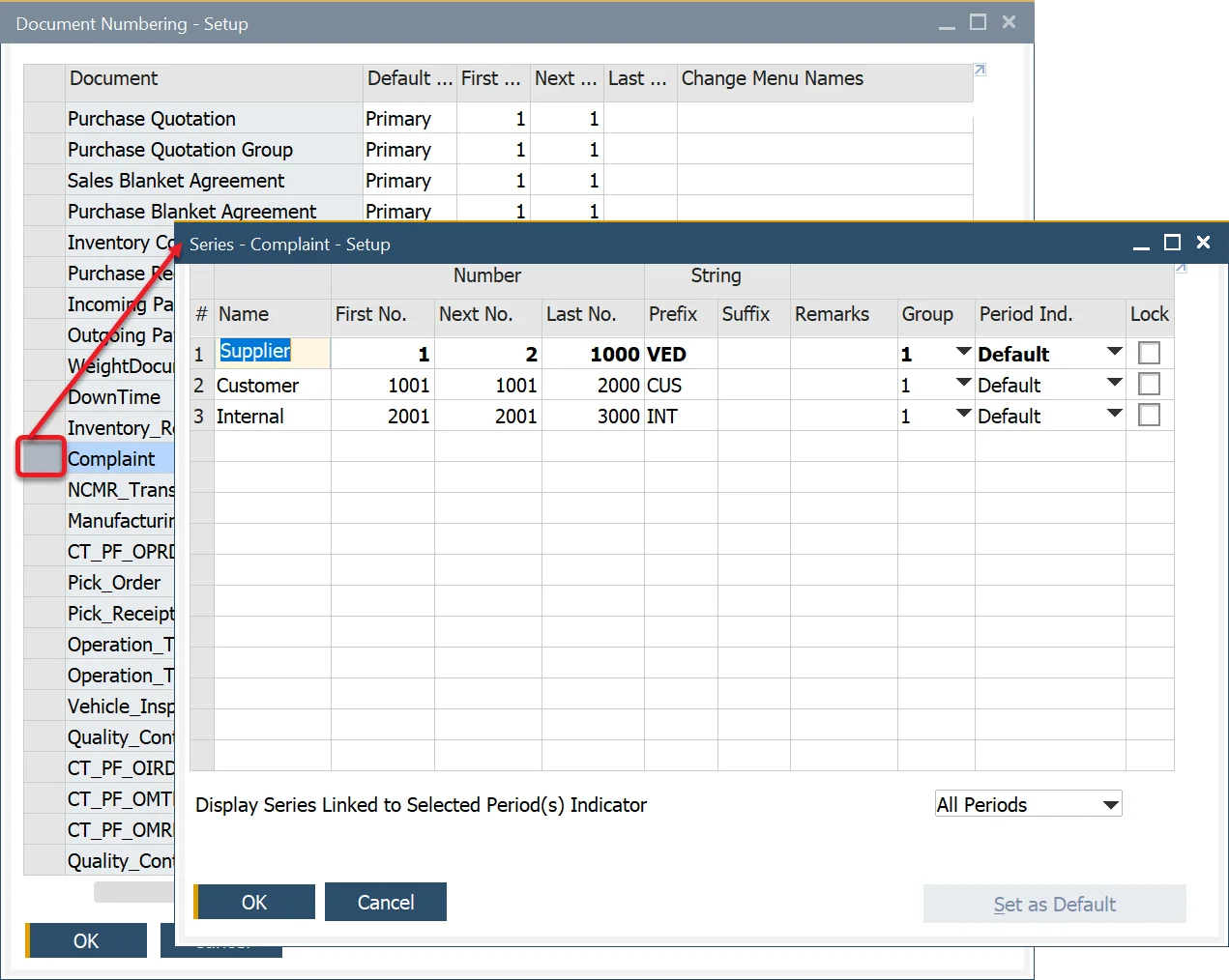The image size is (1229, 980).
Task: Check the Lock box for Internal series
Action: coord(1149,416)
